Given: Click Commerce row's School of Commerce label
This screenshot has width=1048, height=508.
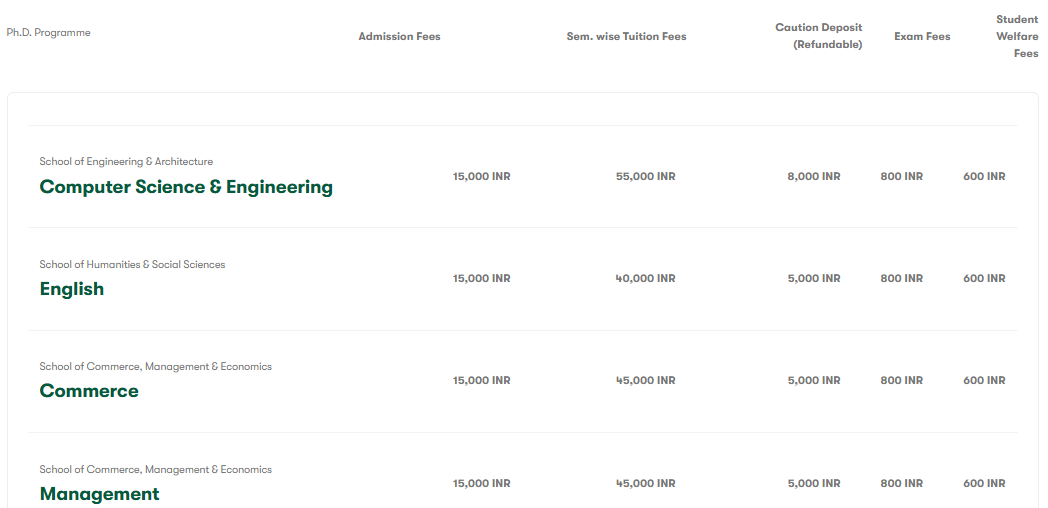Looking at the screenshot, I should tap(155, 367).
